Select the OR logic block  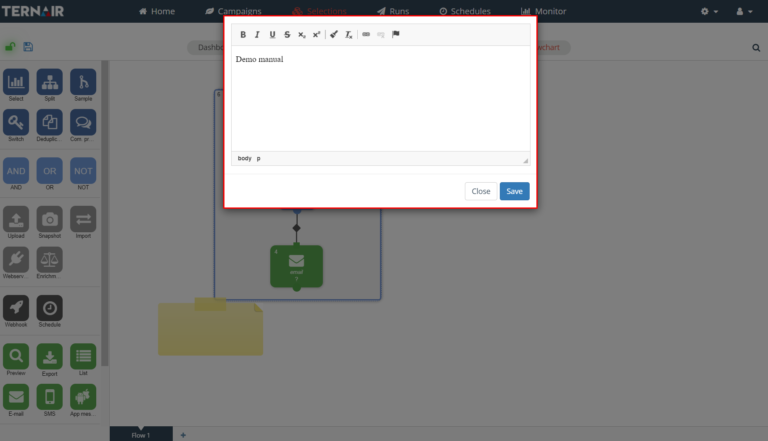(49, 171)
